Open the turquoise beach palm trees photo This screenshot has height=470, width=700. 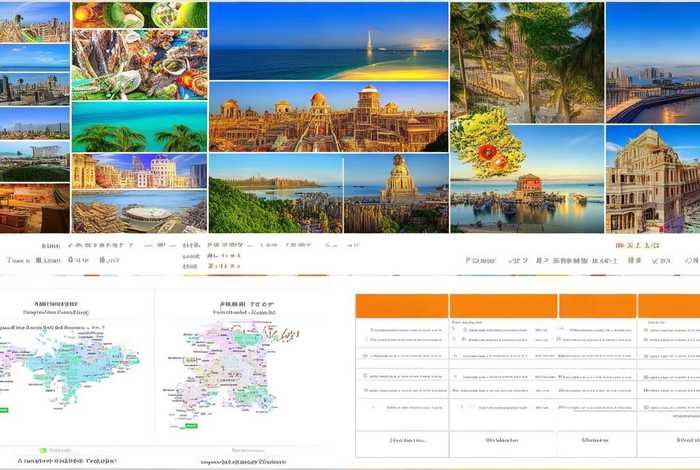[140, 127]
